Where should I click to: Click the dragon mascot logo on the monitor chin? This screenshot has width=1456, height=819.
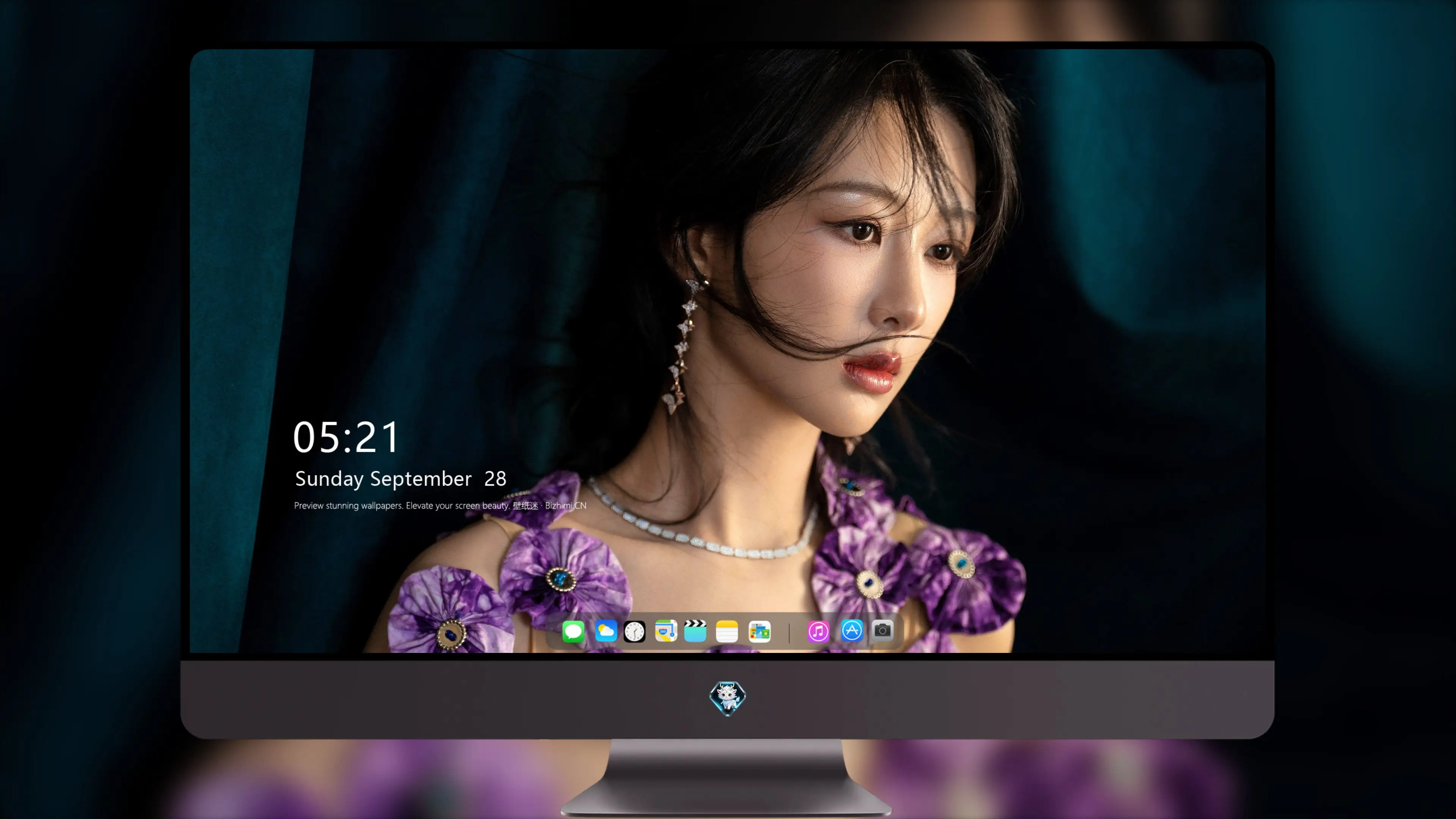[x=728, y=698]
